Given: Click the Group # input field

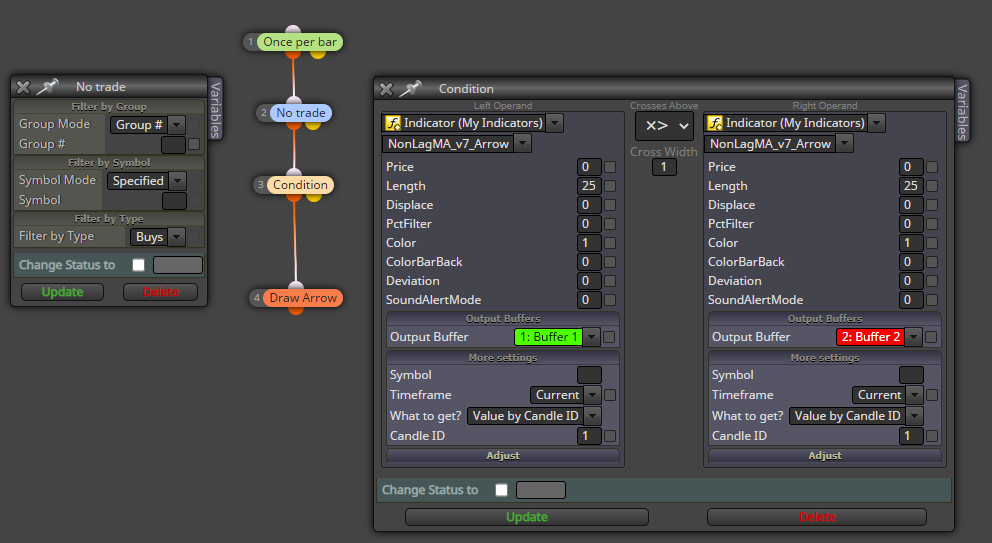Looking at the screenshot, I should point(173,144).
